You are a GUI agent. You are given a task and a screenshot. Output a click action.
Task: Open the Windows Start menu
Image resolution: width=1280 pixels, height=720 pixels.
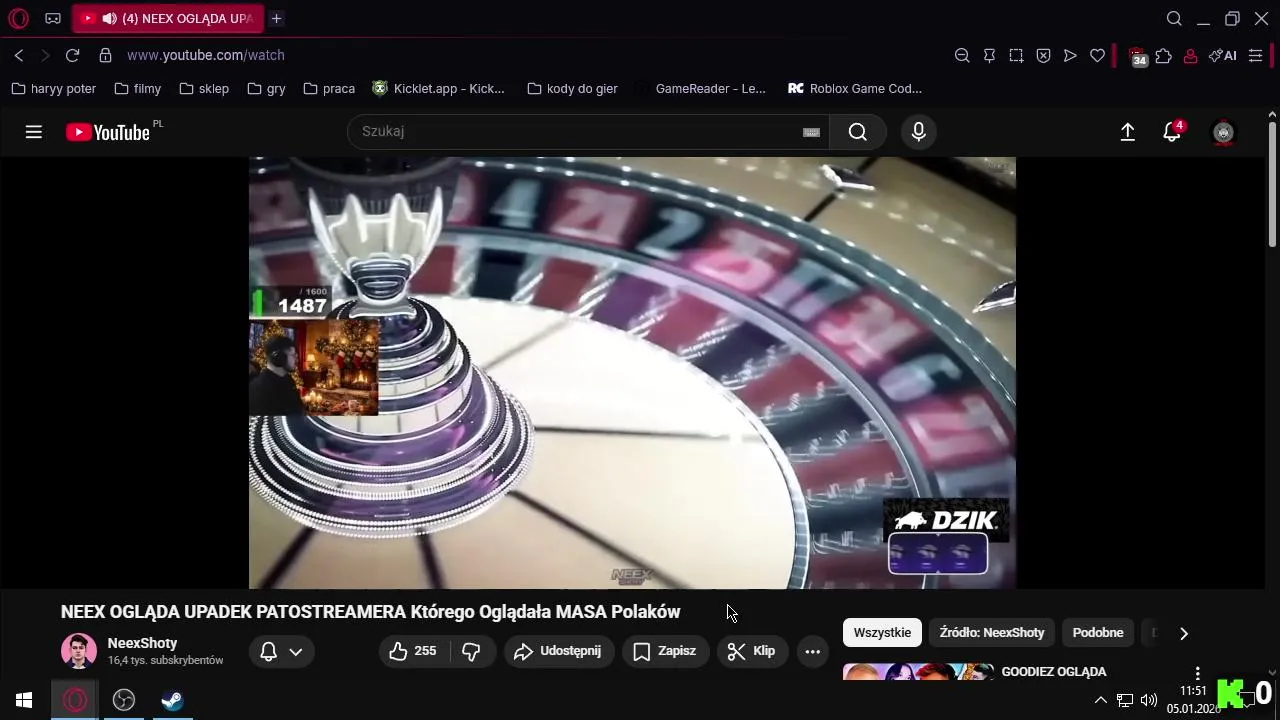pos(24,700)
